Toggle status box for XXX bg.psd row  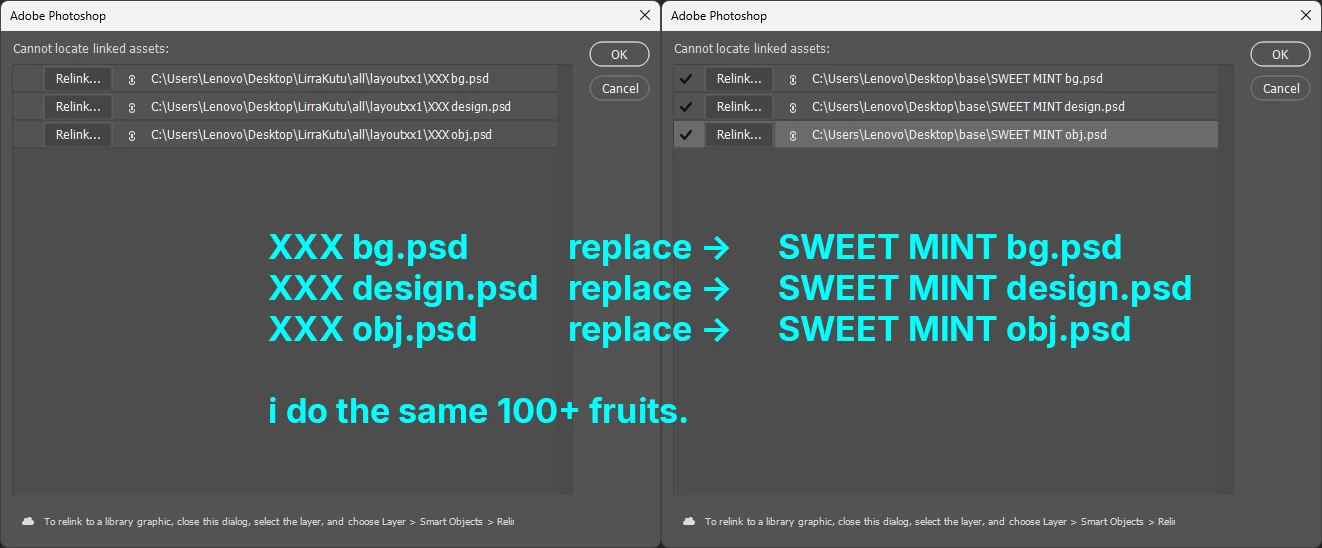[27, 78]
